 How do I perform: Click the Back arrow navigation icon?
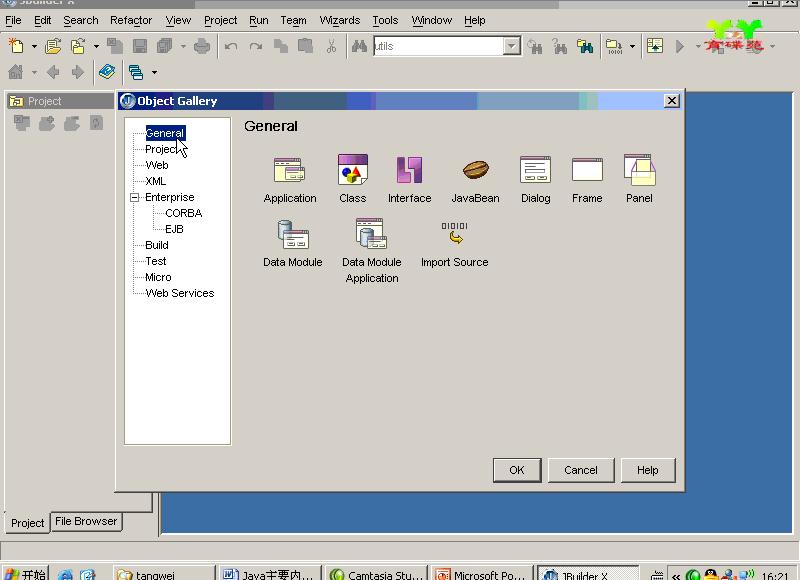point(53,72)
